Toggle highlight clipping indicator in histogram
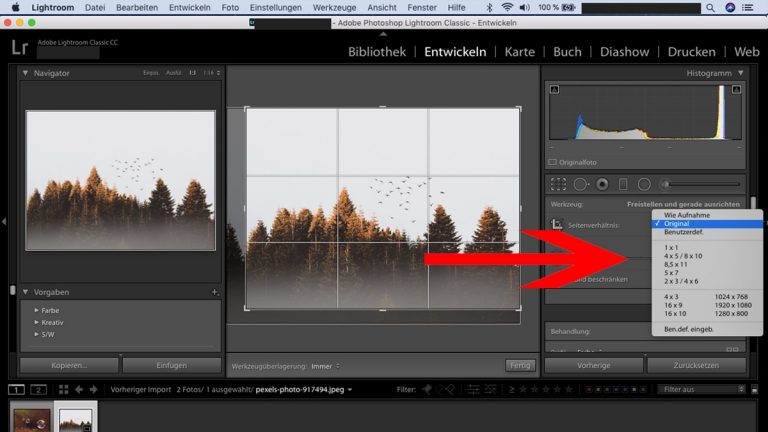Screen dimensions: 768x432 pos(736,89)
